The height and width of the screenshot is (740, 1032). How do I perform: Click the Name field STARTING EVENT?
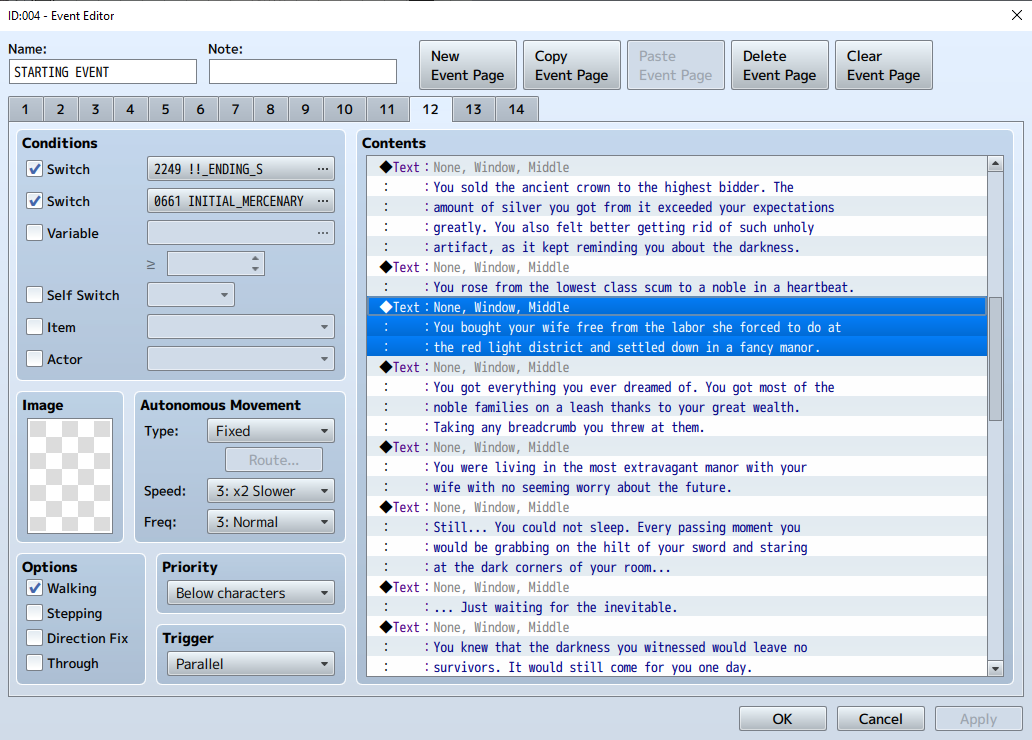[103, 72]
